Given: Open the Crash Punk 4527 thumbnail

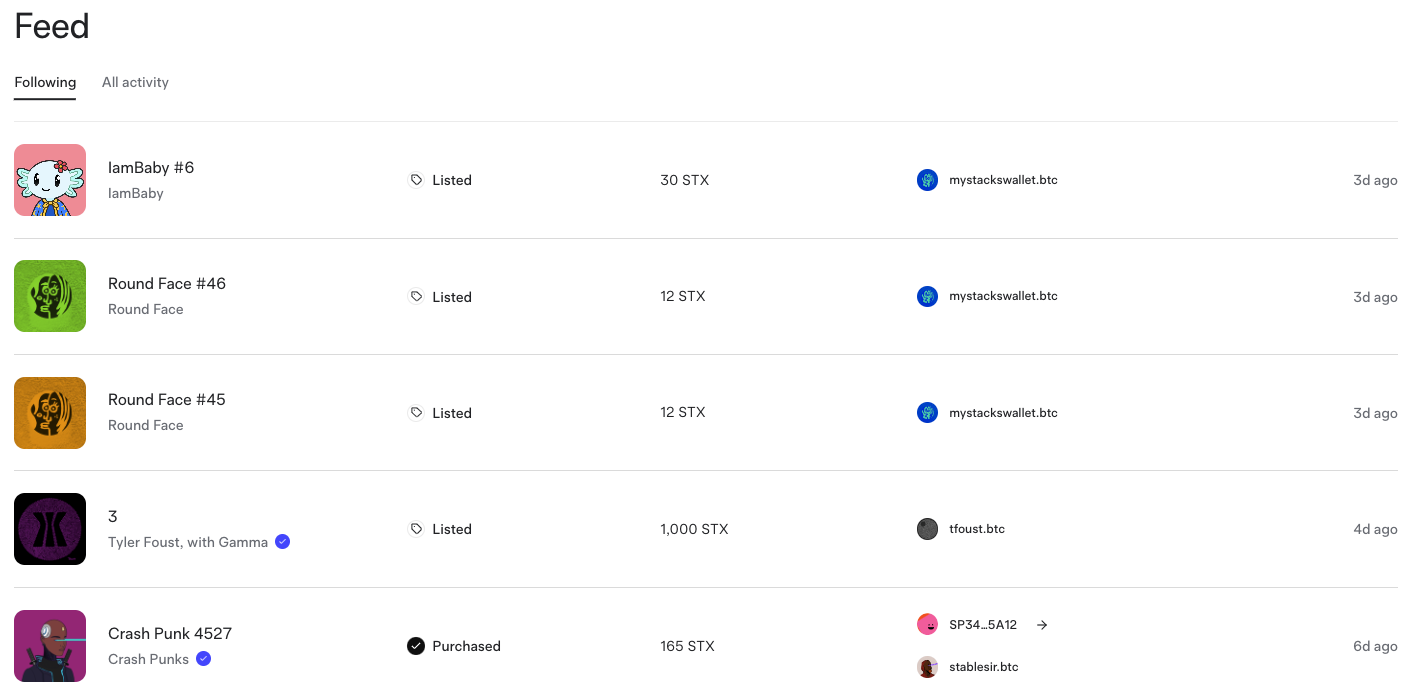Looking at the screenshot, I should 50,646.
